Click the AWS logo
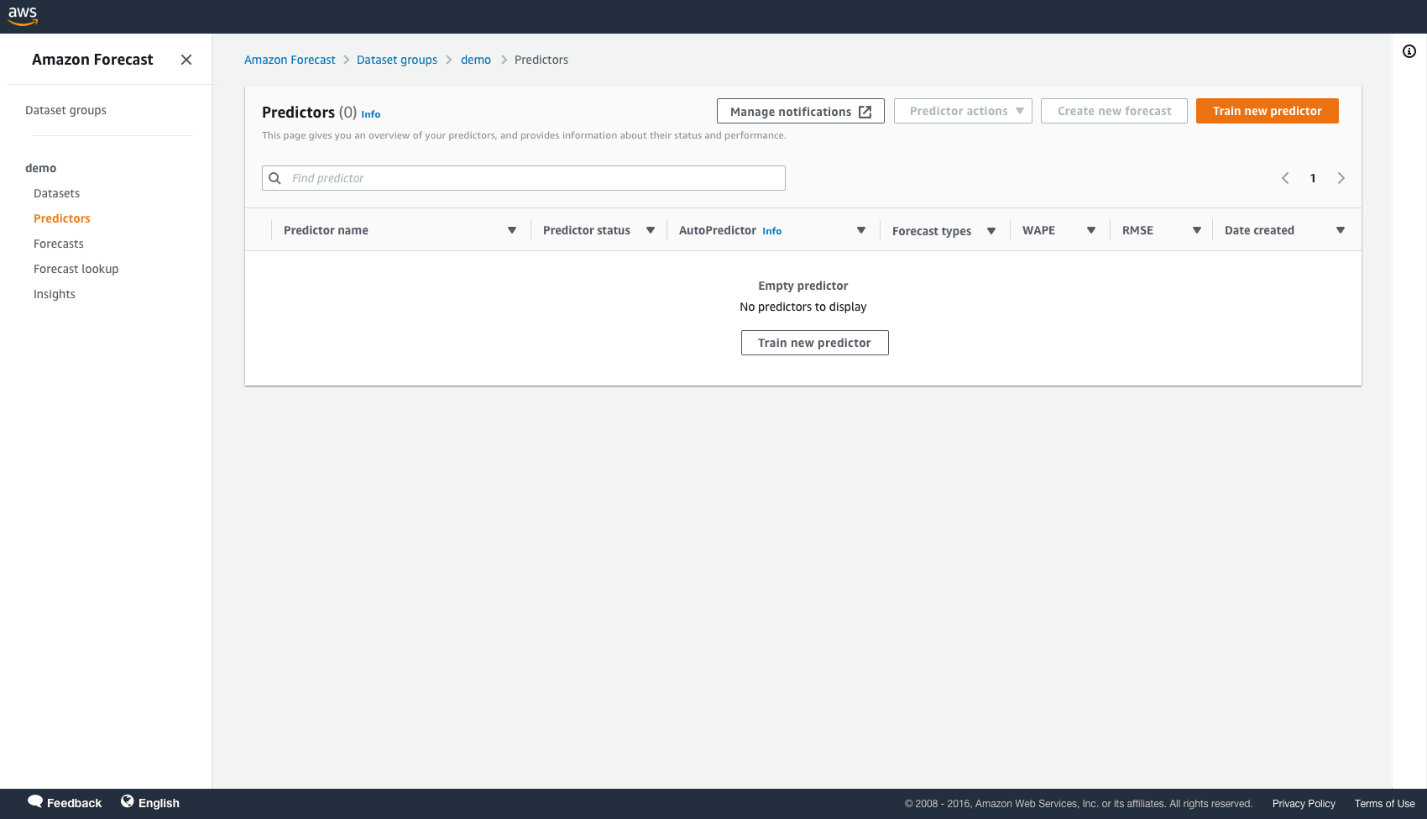The height and width of the screenshot is (819, 1427). tap(23, 15)
